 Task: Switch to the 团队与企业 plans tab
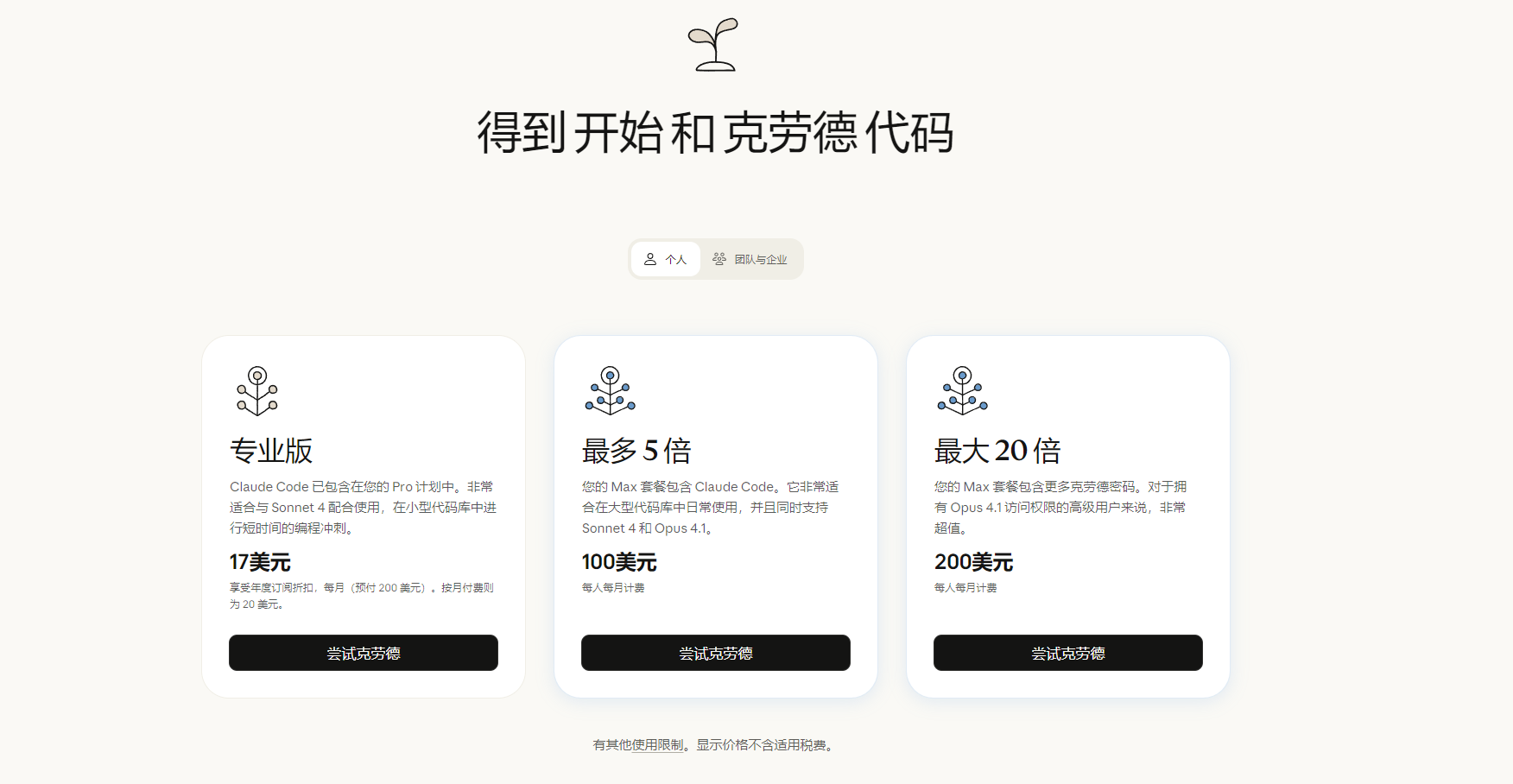[750, 259]
